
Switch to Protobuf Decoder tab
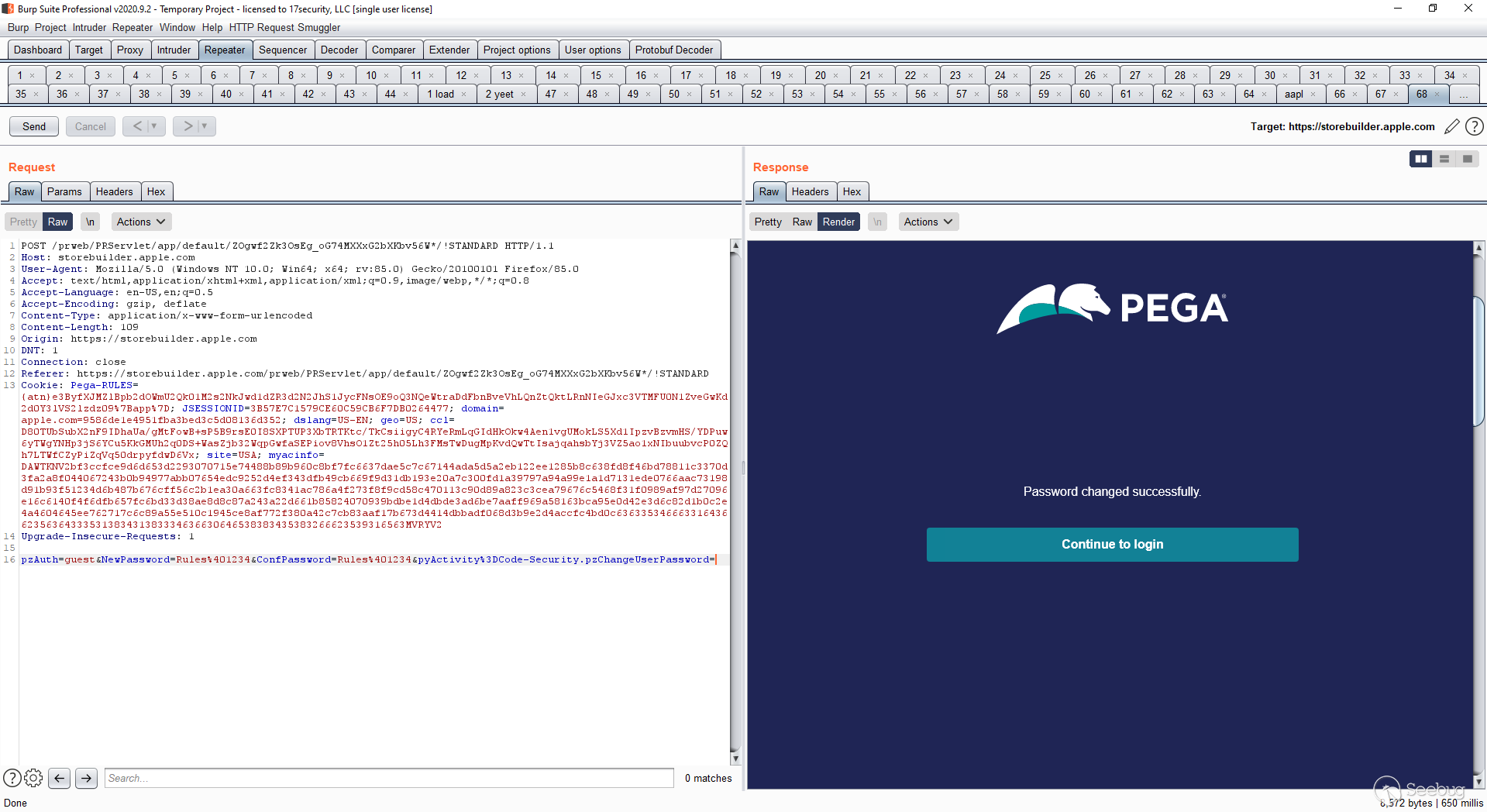[x=674, y=50]
